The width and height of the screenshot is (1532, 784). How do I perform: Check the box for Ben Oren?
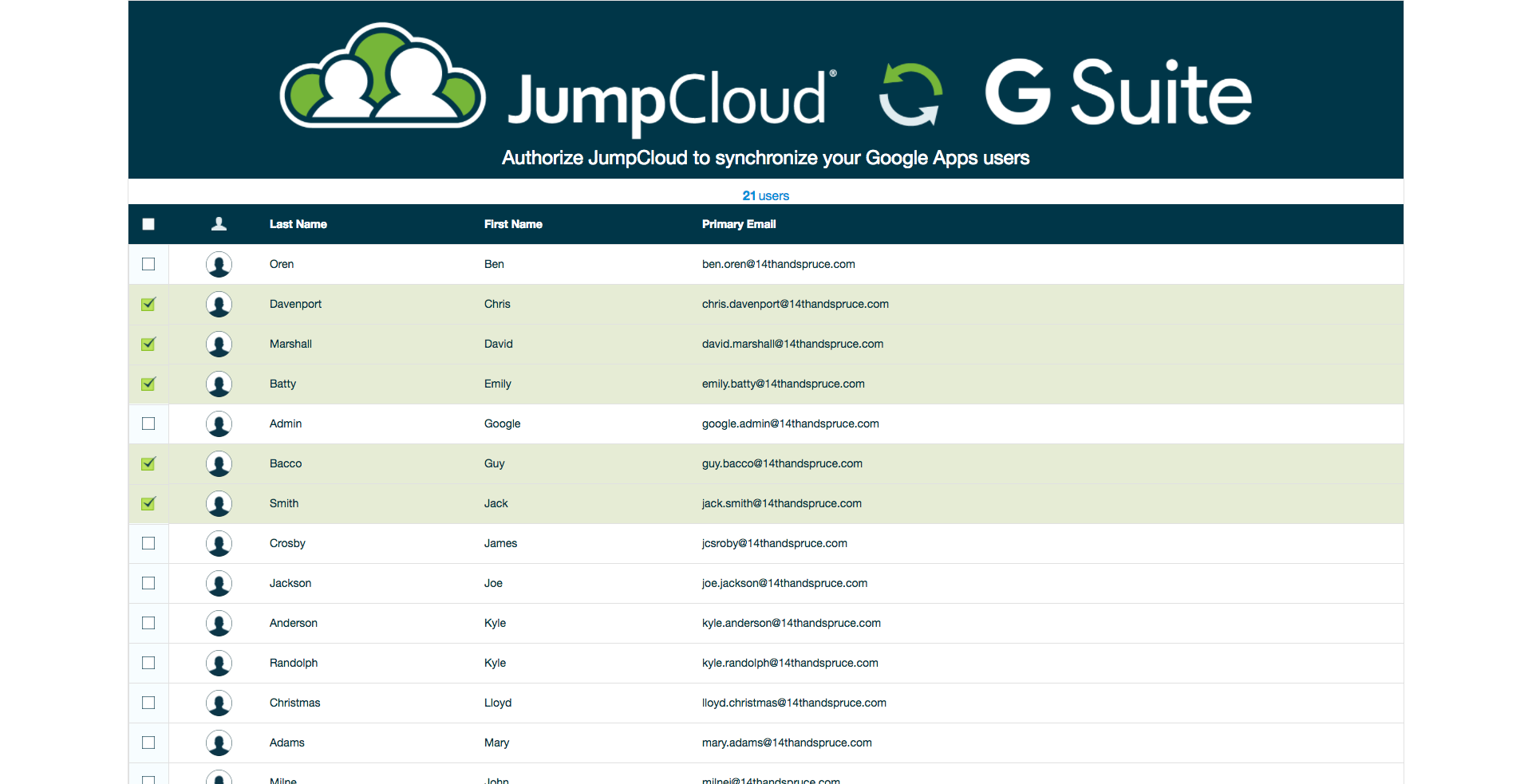[x=148, y=264]
